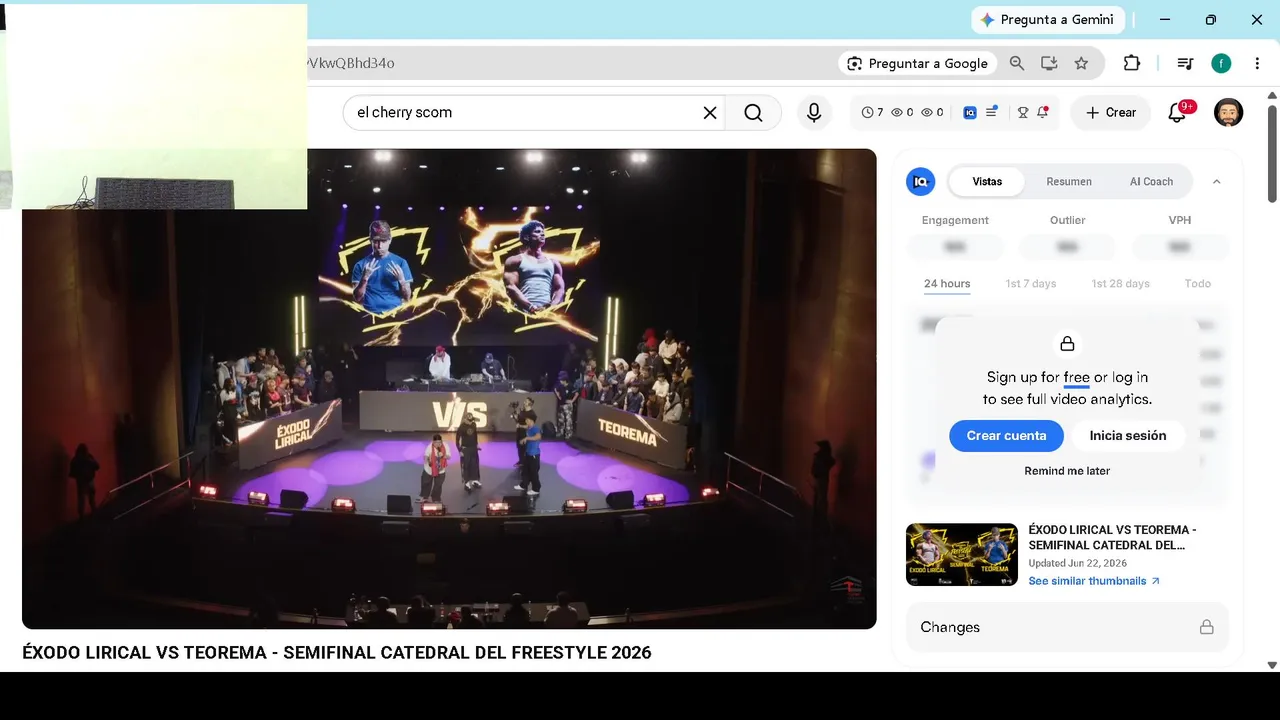Switch to the Vistas tab
This screenshot has width=1280, height=720.
click(987, 181)
